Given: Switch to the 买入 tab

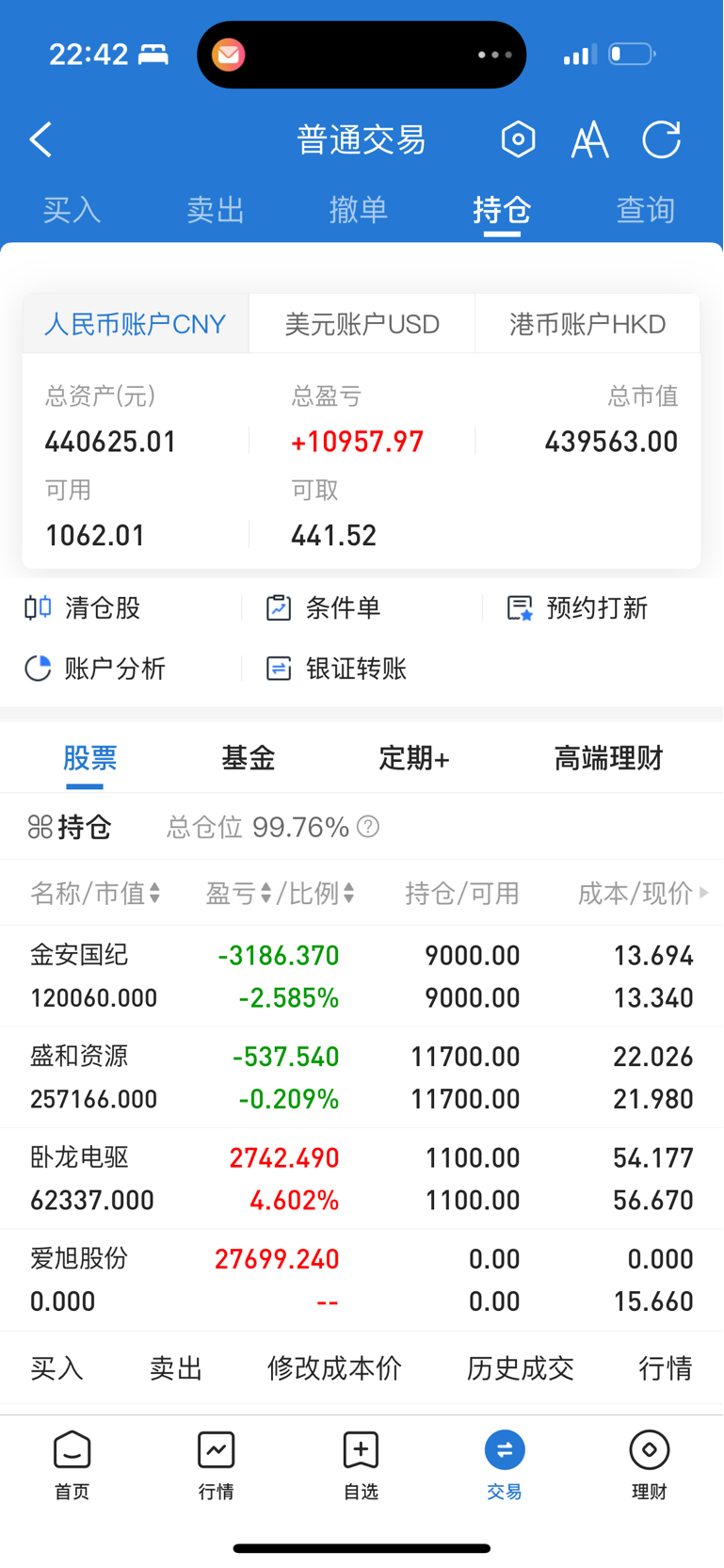Looking at the screenshot, I should [72, 209].
